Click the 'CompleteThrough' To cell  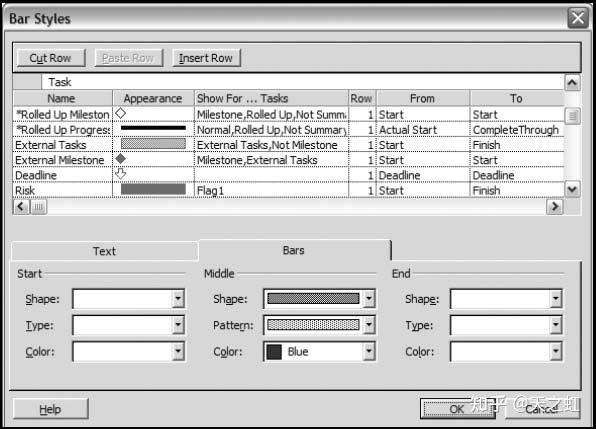pos(517,130)
